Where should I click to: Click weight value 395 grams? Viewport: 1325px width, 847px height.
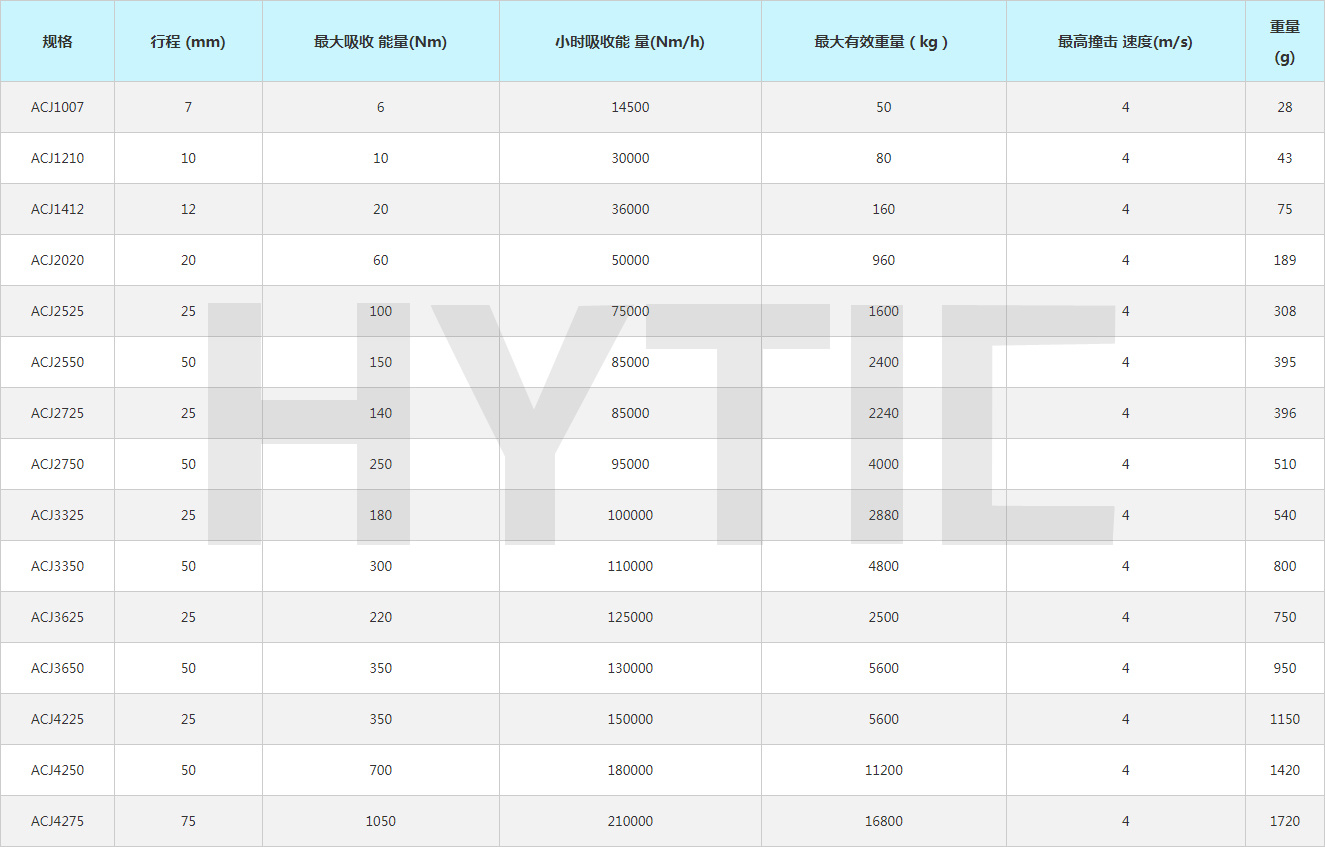(x=1285, y=362)
